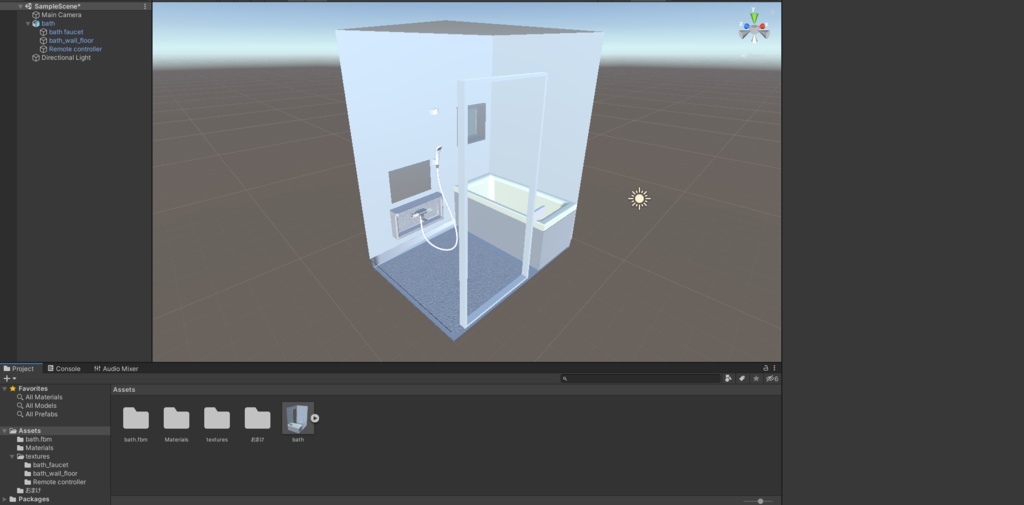
Task: Select Packages in the folder tree
Action: 33,499
